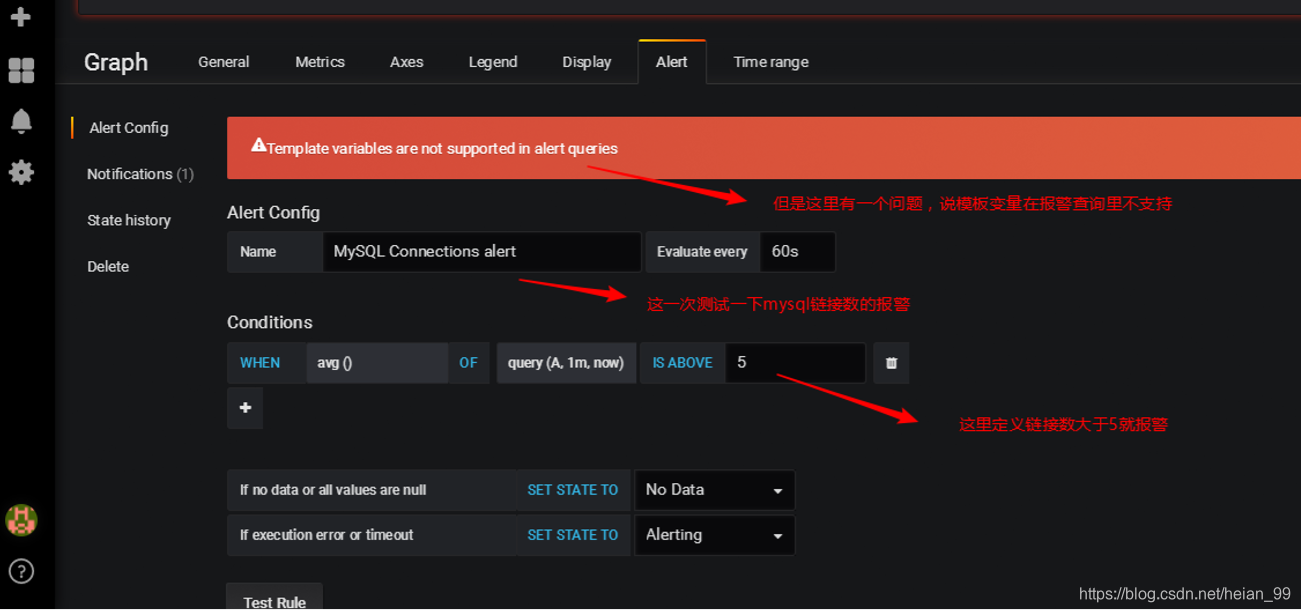
Task: Delete the condition with trash icon
Action: pos(891,363)
